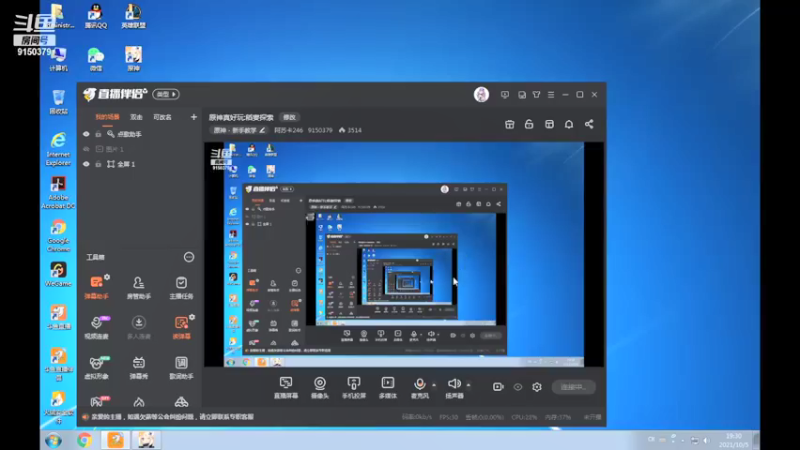Select the 点歌助手 source row

(x=139, y=134)
